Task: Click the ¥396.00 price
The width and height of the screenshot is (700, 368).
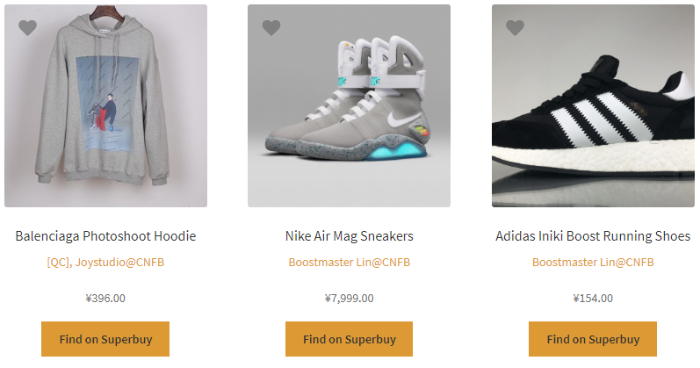Action: (x=106, y=298)
